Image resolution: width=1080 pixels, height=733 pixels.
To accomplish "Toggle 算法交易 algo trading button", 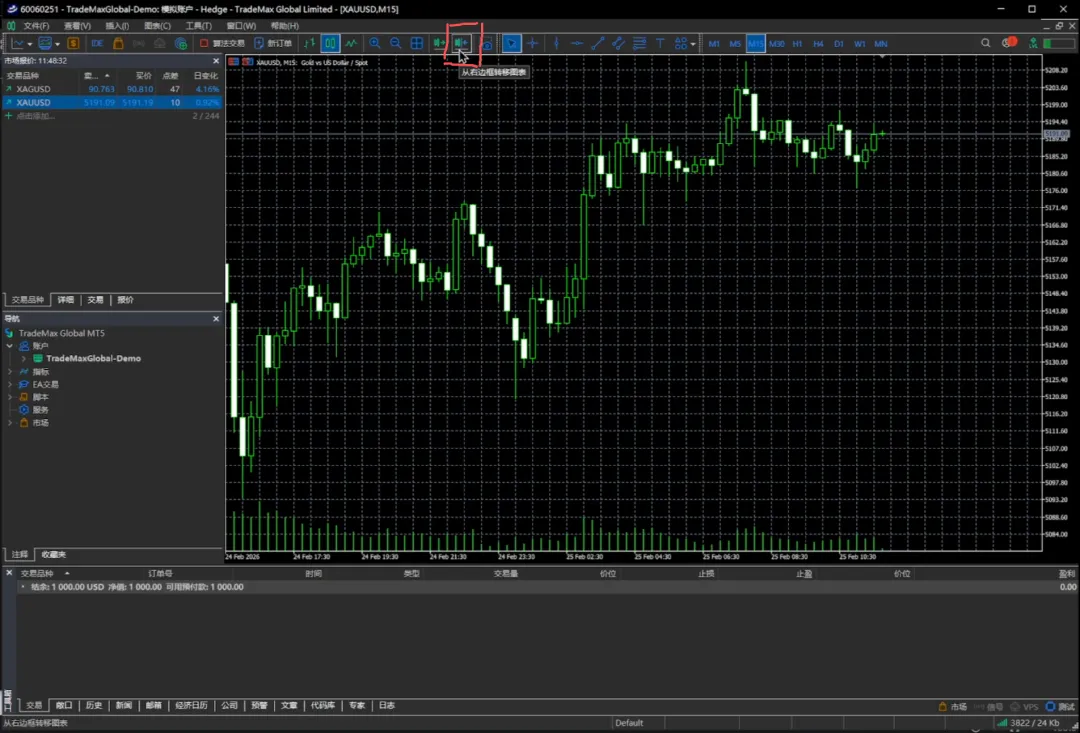I will click(222, 43).
